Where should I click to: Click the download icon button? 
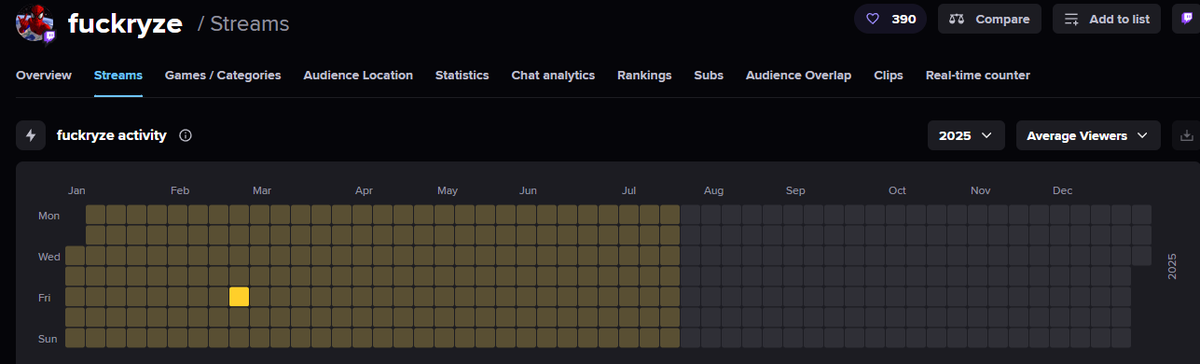coord(1187,135)
